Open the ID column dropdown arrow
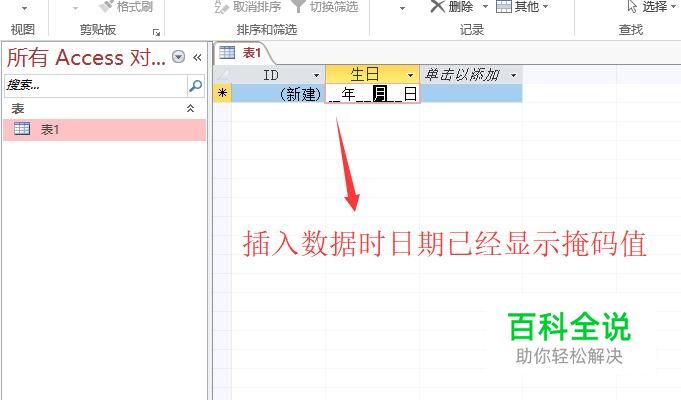The height and width of the screenshot is (400, 681). [317, 76]
